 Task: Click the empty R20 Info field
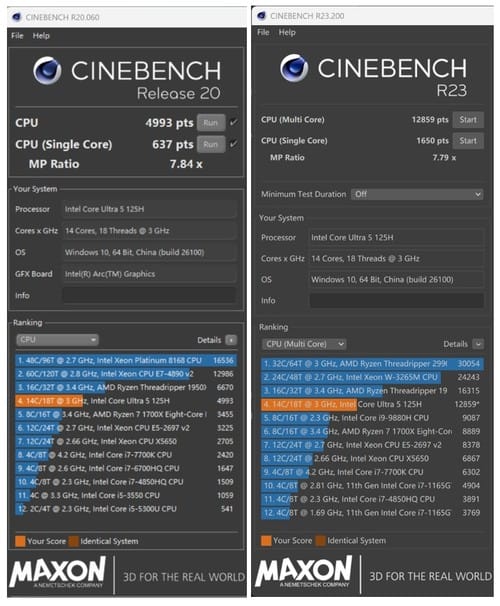[149, 295]
